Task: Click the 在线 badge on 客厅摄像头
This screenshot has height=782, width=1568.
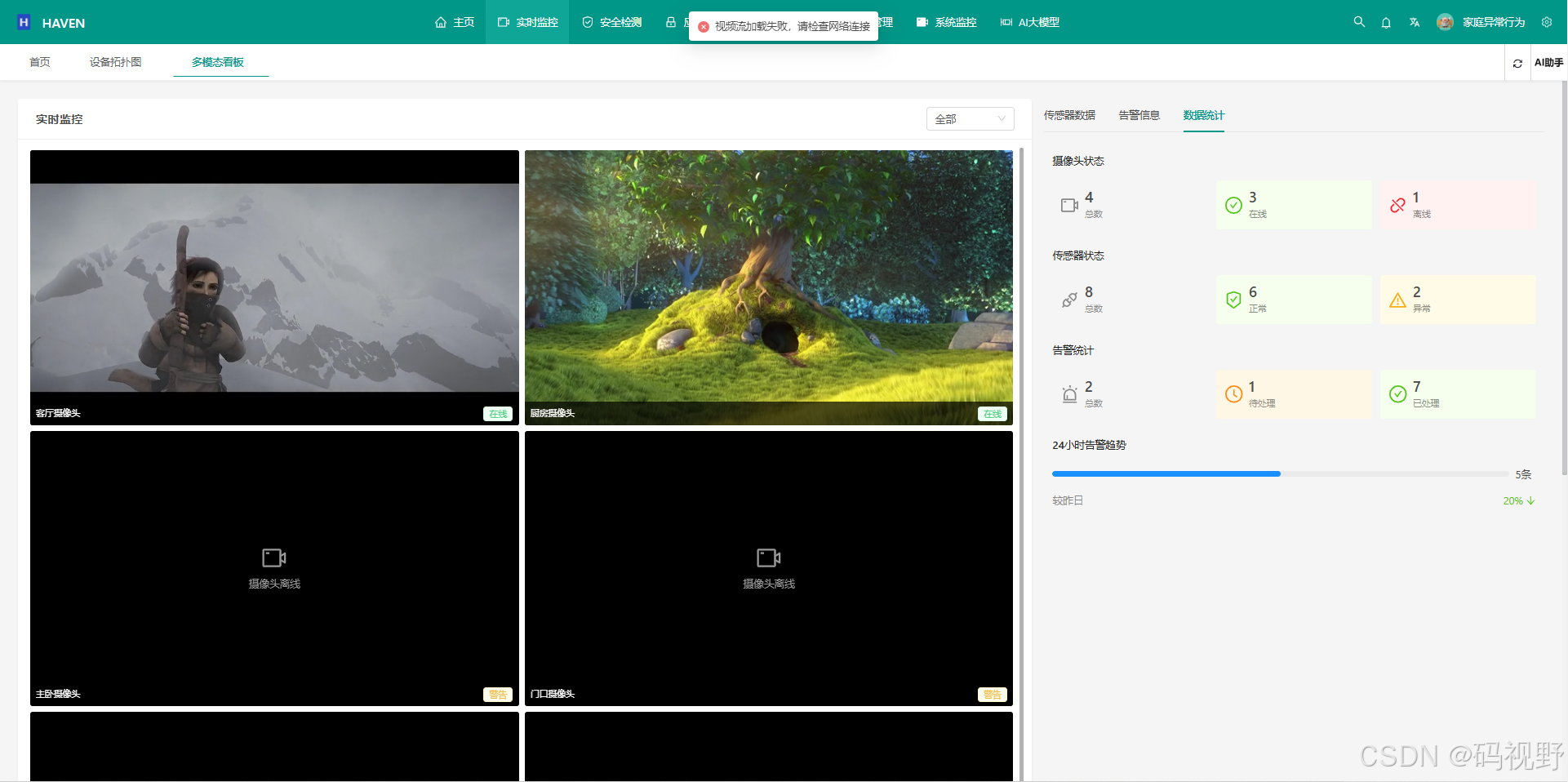Action: coord(498,414)
